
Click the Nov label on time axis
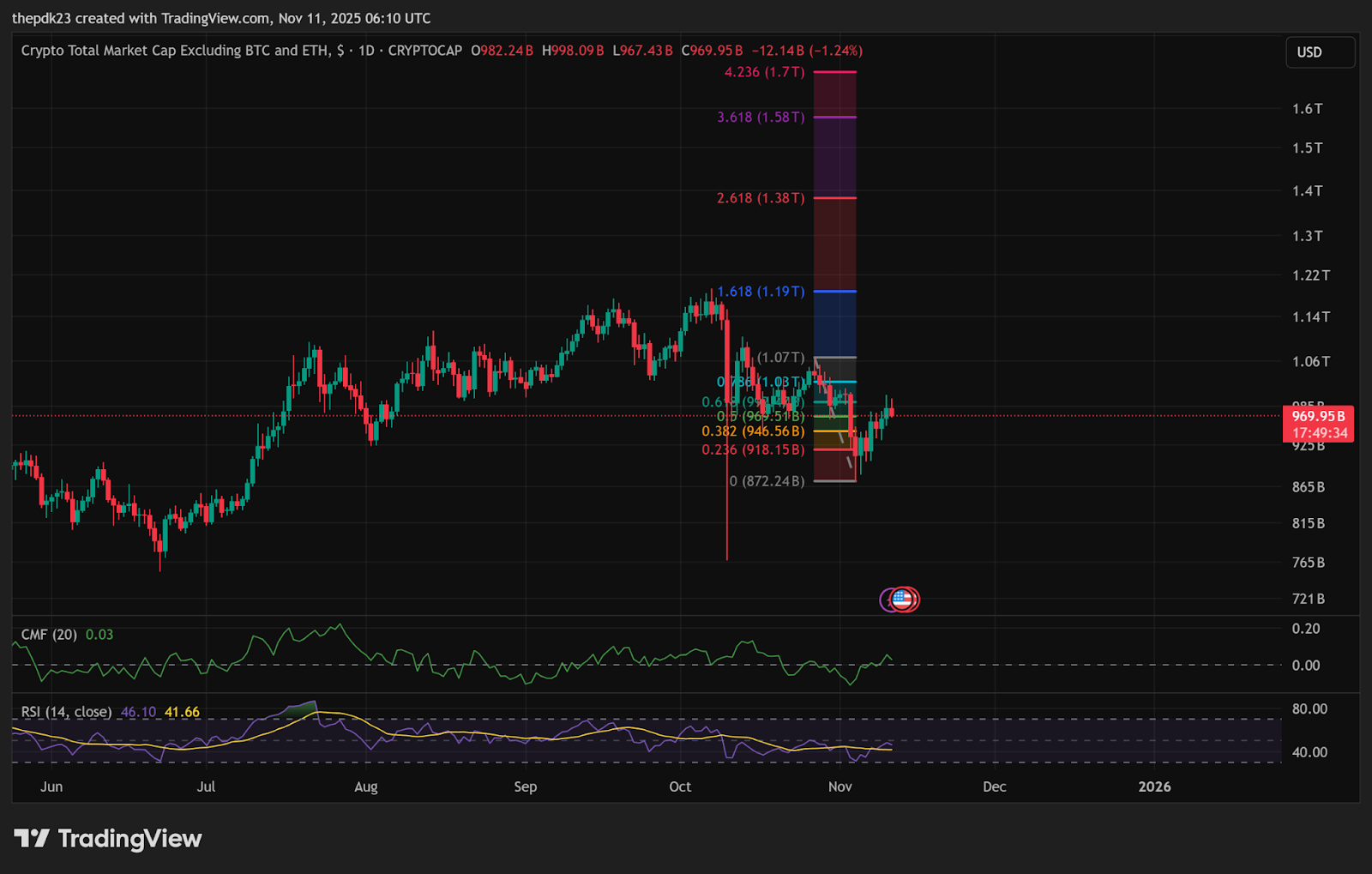coord(840,787)
